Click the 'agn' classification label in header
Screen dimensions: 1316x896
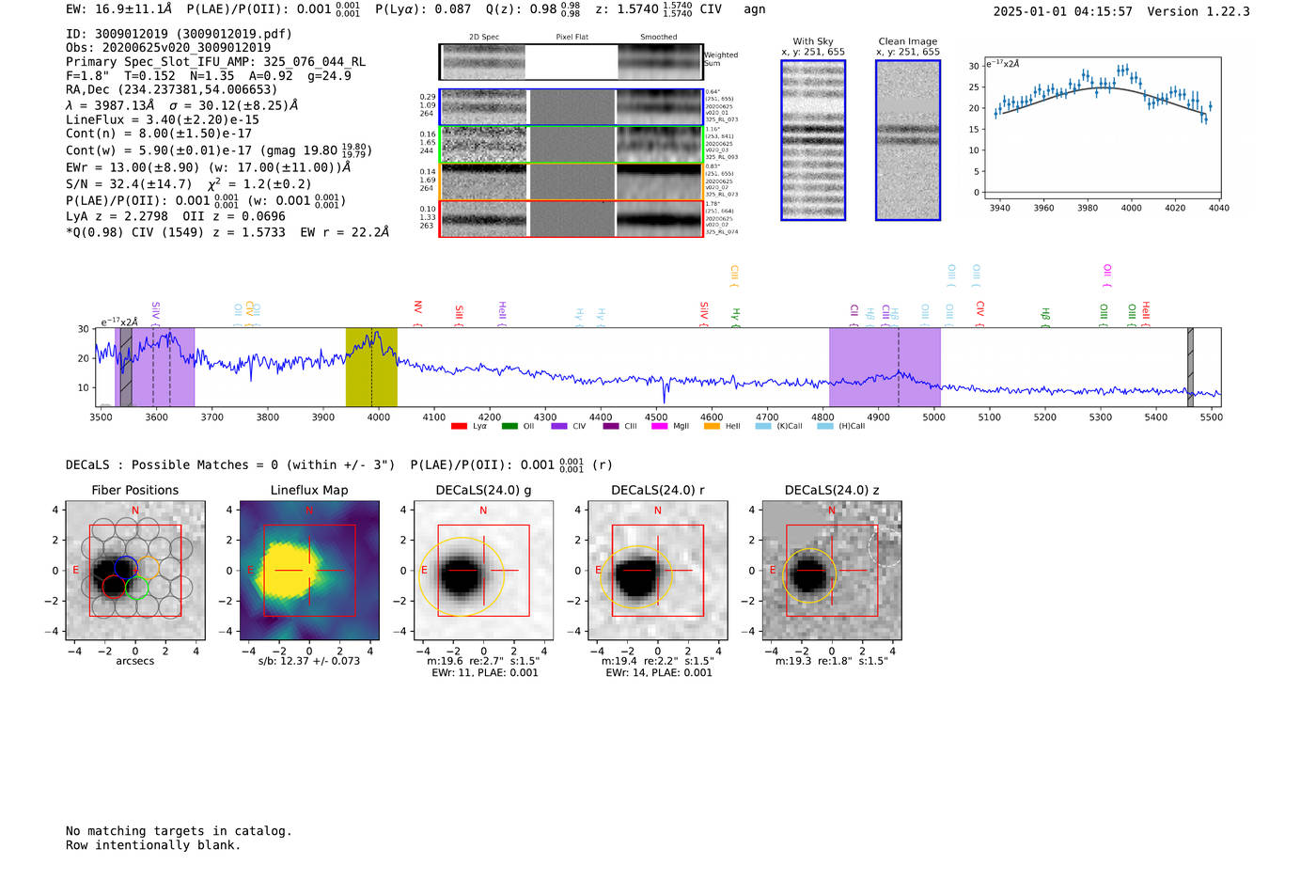(755, 10)
